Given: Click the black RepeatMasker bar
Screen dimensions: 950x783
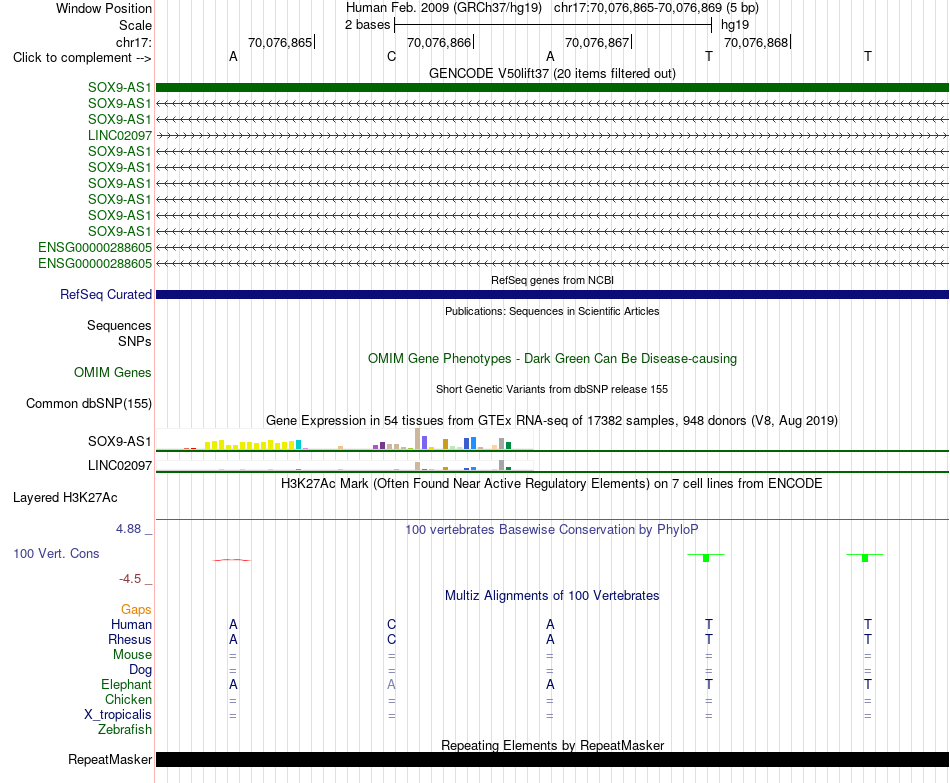Looking at the screenshot, I should click(552, 759).
